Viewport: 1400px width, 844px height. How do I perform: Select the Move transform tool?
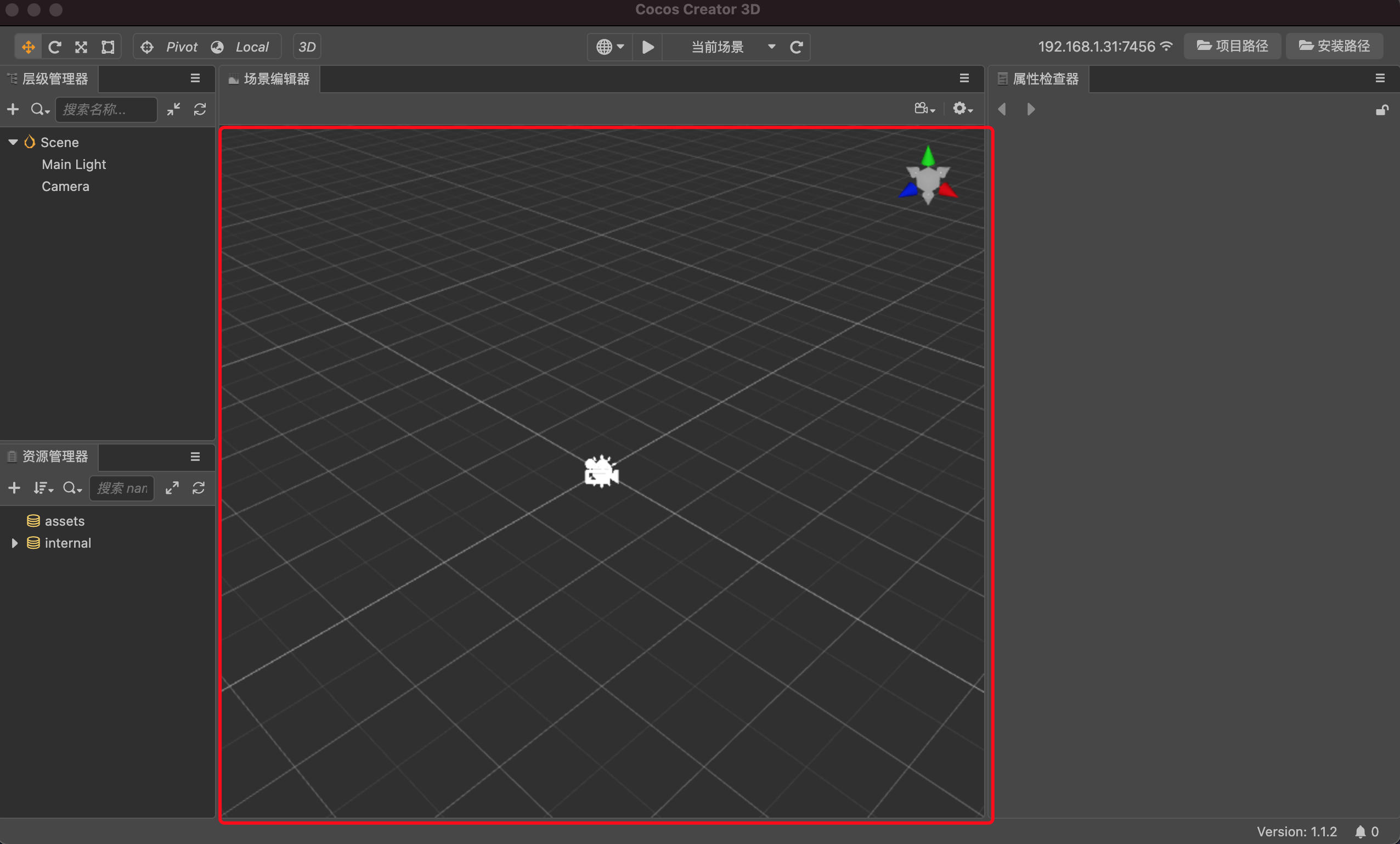(28, 47)
